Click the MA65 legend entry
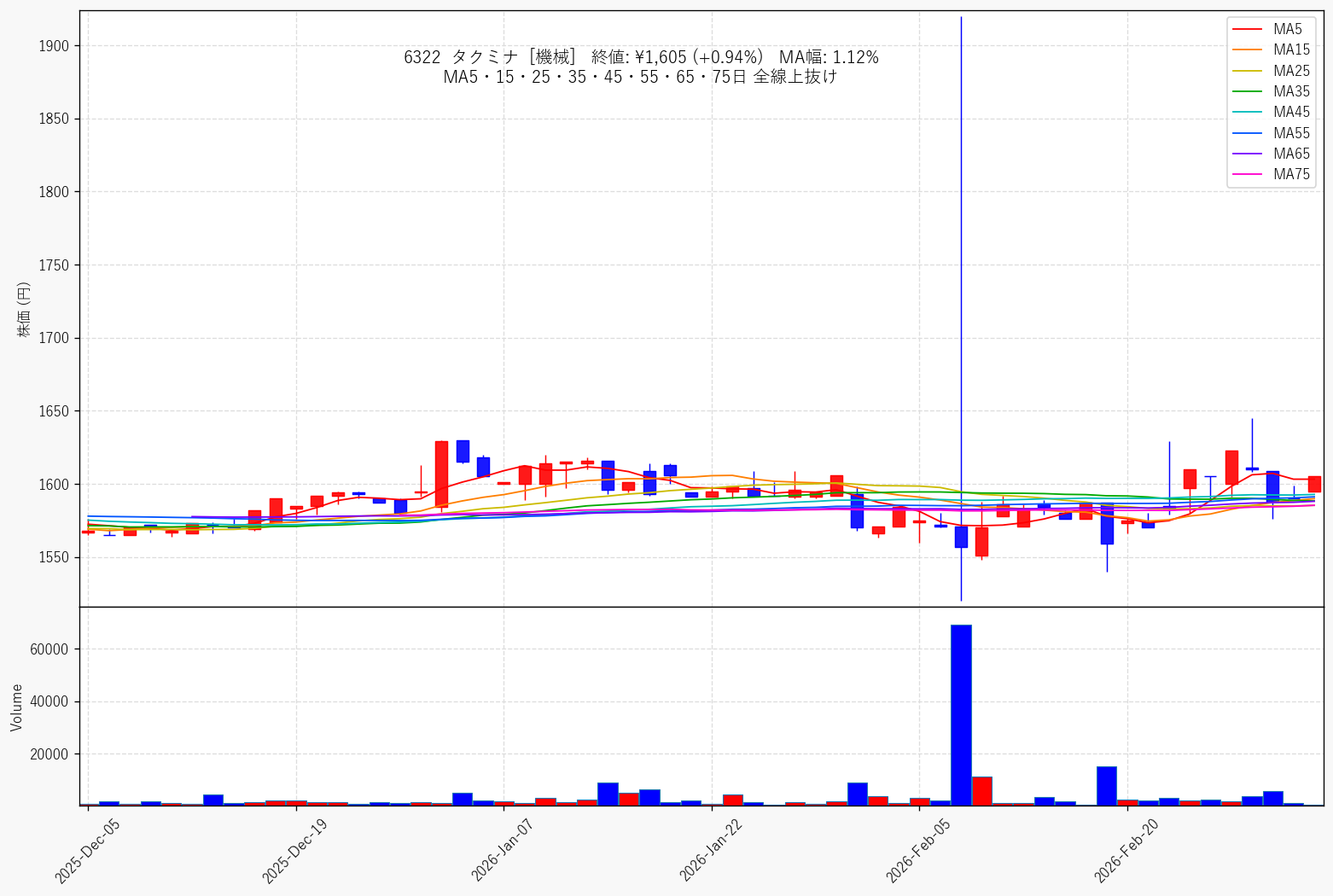This screenshot has width=1333, height=896. tap(1272, 154)
